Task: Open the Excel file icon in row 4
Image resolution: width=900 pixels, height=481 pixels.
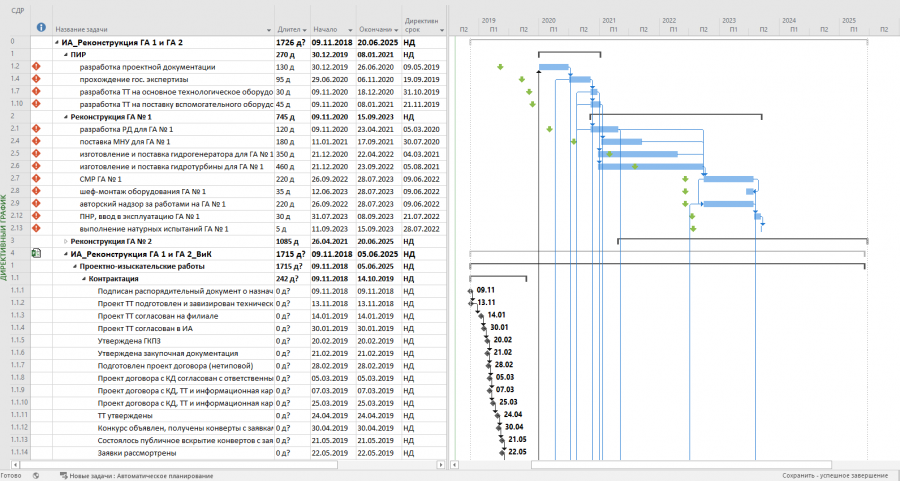Action: [x=36, y=253]
